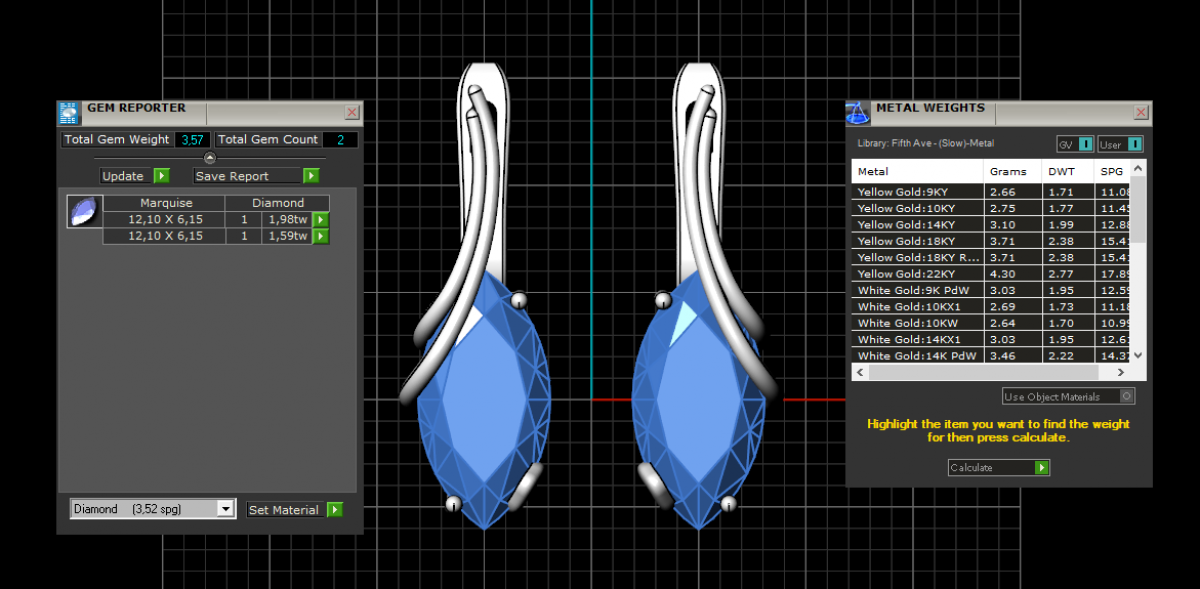Select the Yellow Gold:18KY row
Viewport: 1200px width, 589px height.
coord(992,241)
